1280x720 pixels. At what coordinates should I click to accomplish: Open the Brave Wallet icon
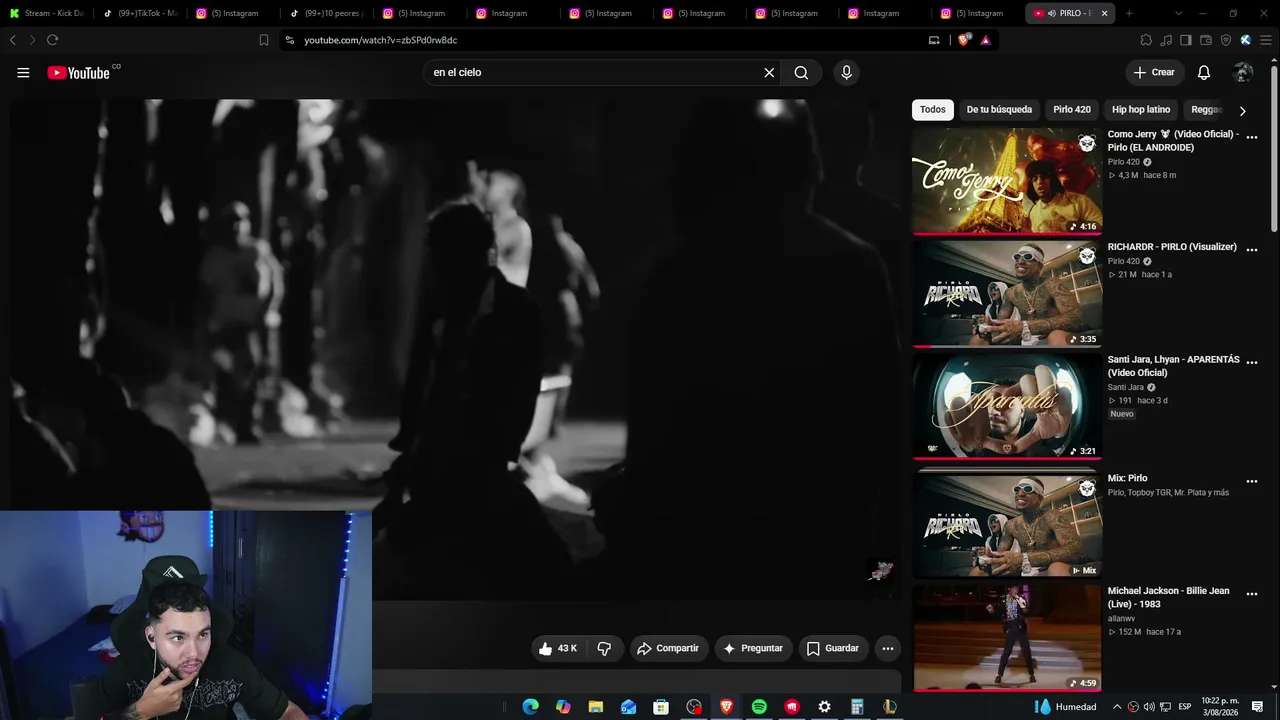tap(1206, 40)
